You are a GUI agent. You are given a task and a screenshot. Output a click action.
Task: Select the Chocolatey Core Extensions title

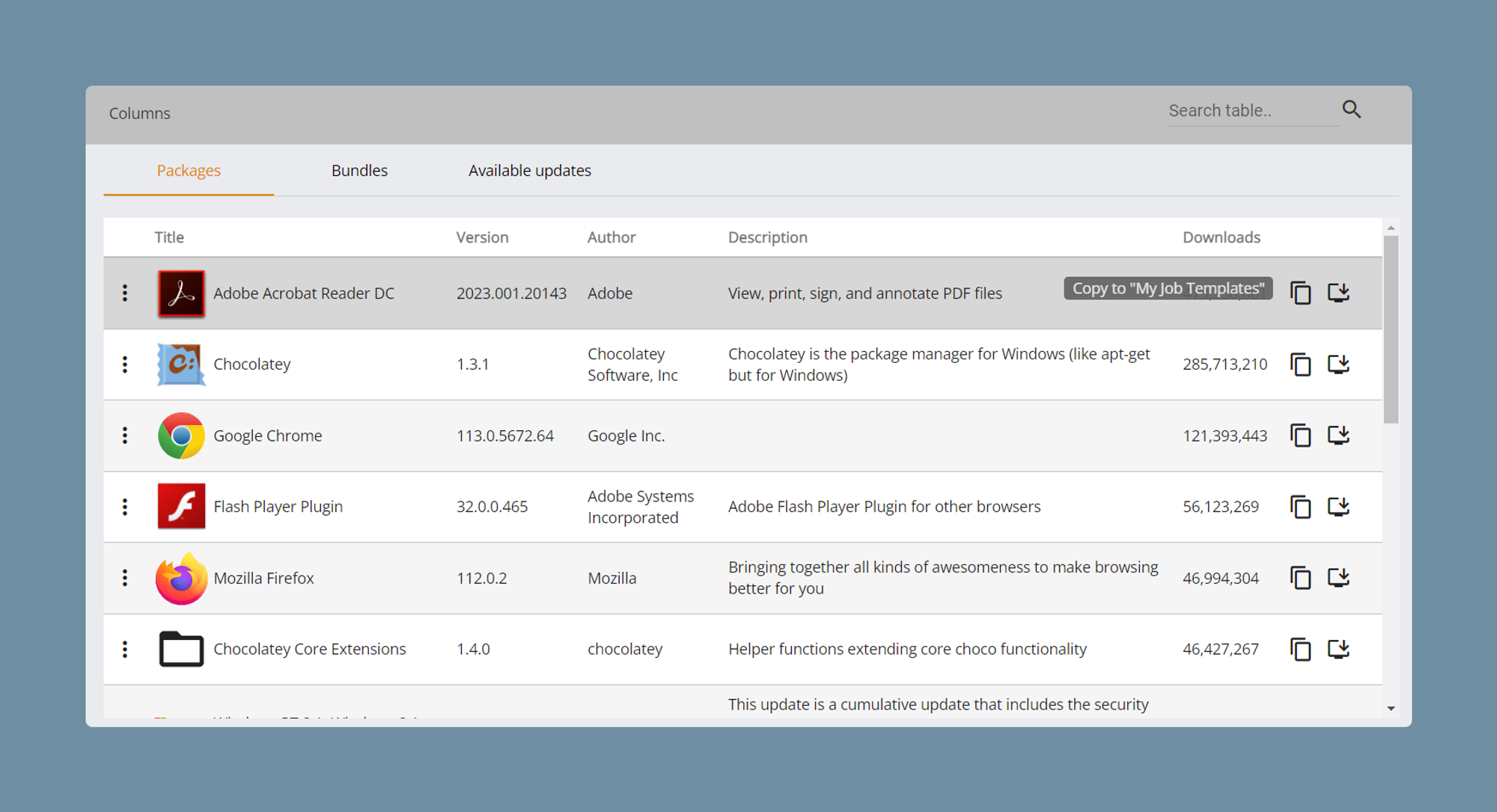coord(310,649)
